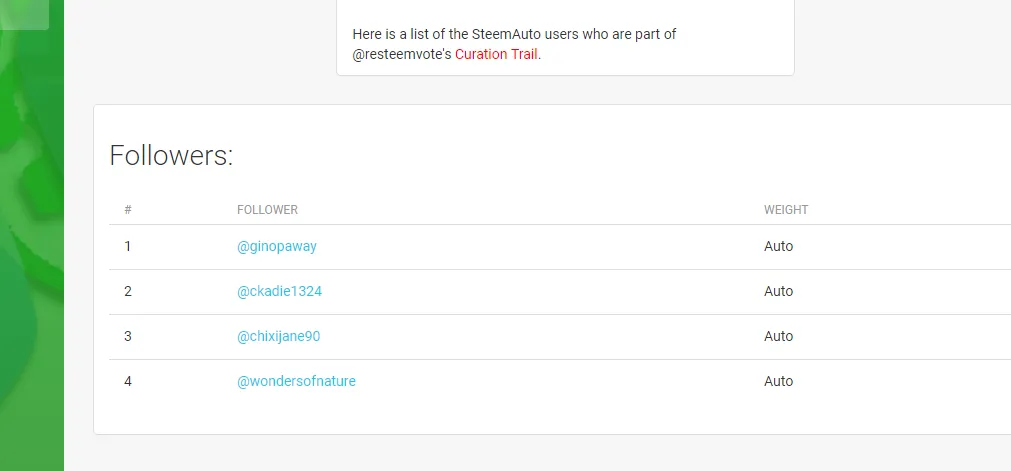The width and height of the screenshot is (1011, 471).
Task: Visit the @chixijane90 follower link
Action: pyautogui.click(x=278, y=336)
